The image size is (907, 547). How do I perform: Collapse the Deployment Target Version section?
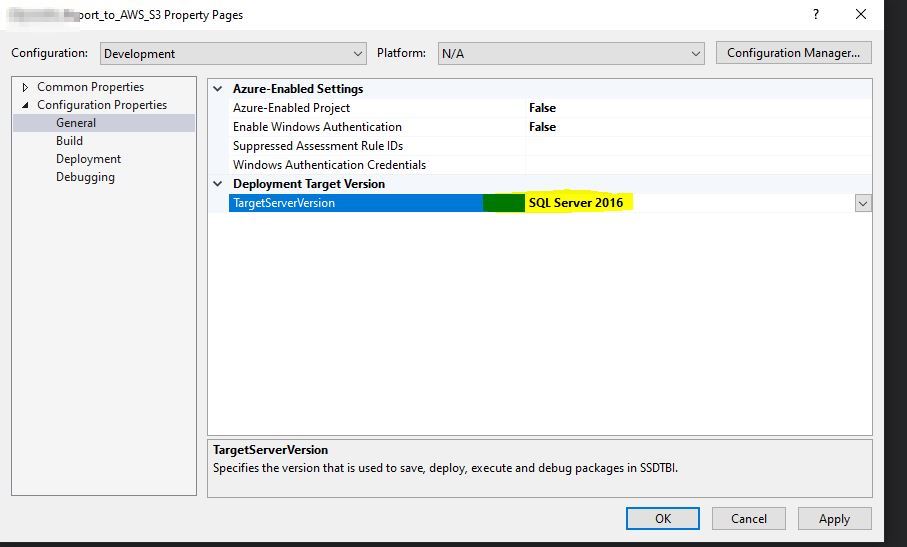pyautogui.click(x=219, y=184)
